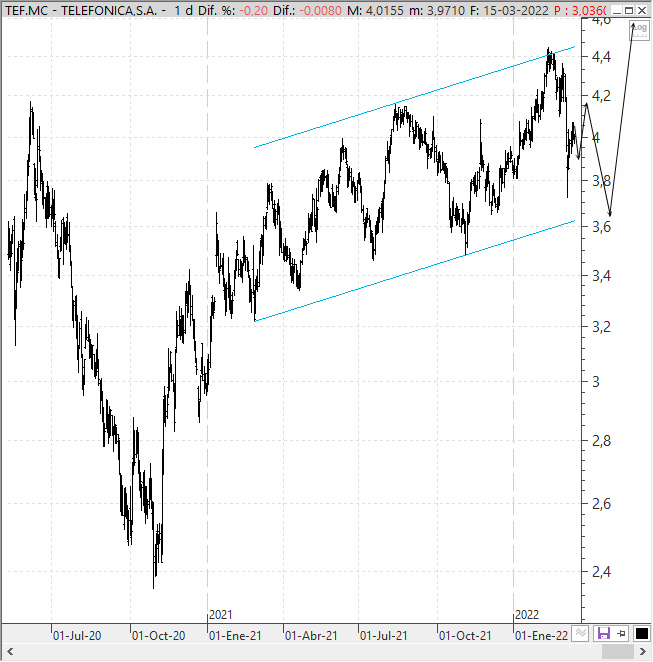Click the horizontal scrollbar thumb

tap(618, 652)
